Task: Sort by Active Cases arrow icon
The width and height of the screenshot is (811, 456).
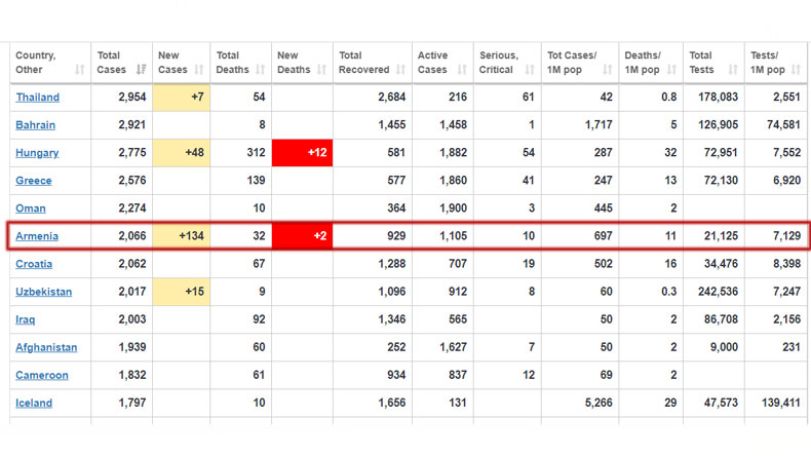Action: point(462,69)
